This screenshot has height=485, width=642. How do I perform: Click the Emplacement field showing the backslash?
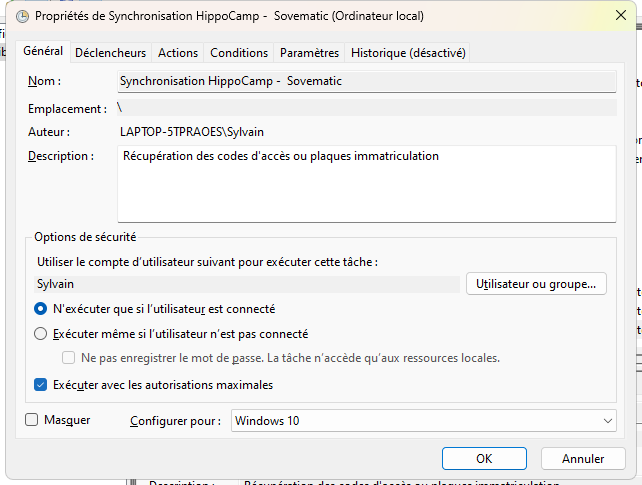click(x=365, y=107)
